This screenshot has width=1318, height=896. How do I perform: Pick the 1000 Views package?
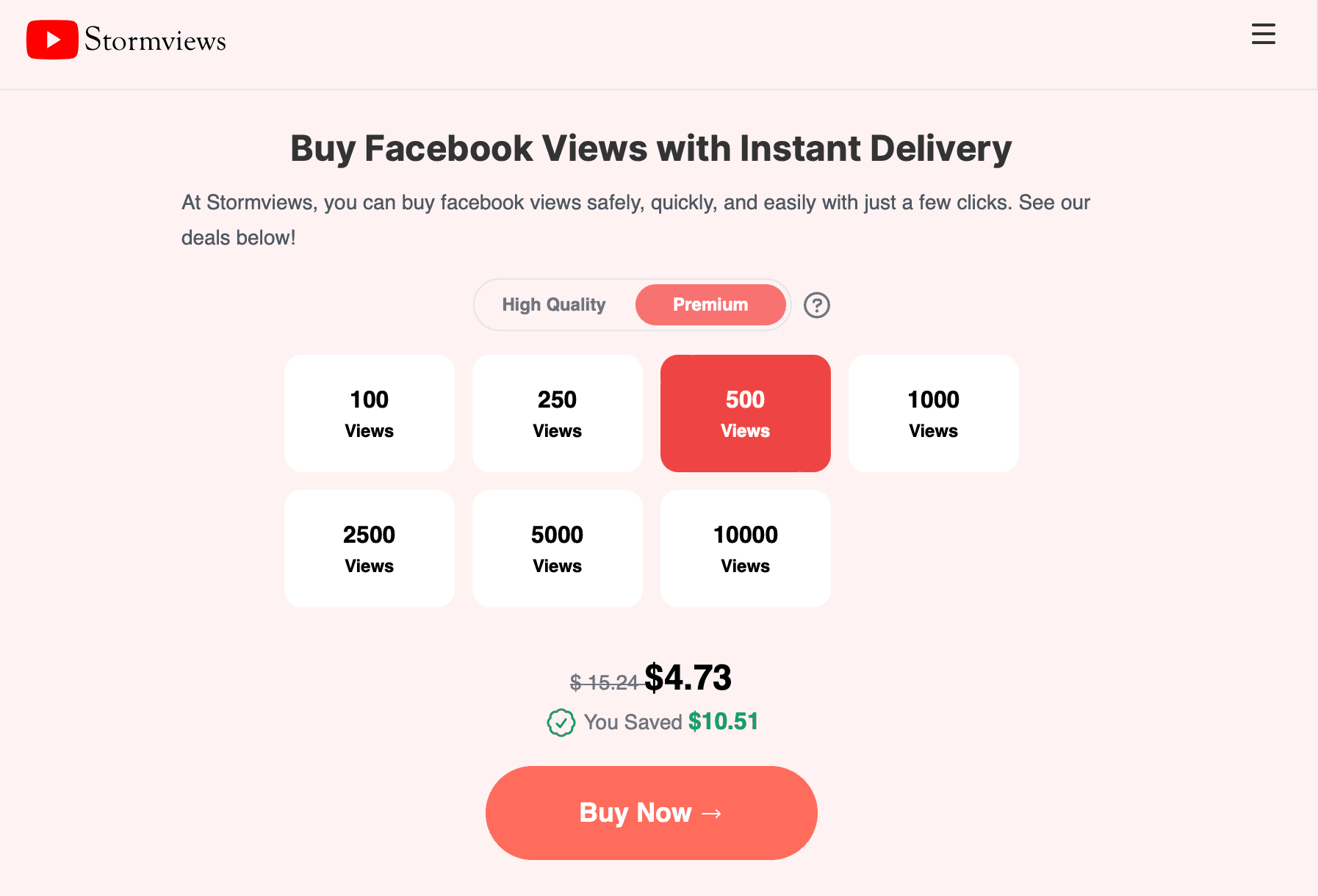click(x=934, y=413)
